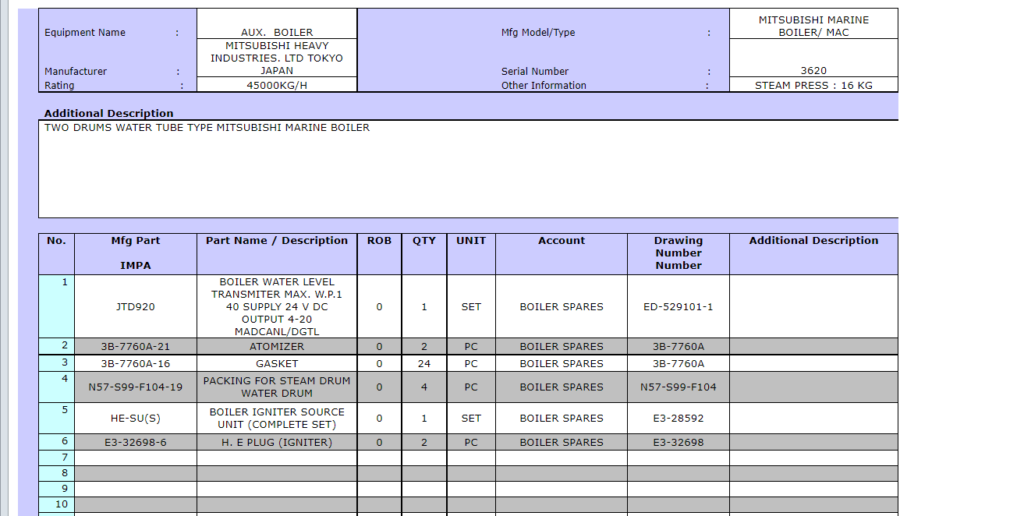Click the Mfg Model/Type label
The width and height of the screenshot is (1024, 516).
pyautogui.click(x=538, y=32)
